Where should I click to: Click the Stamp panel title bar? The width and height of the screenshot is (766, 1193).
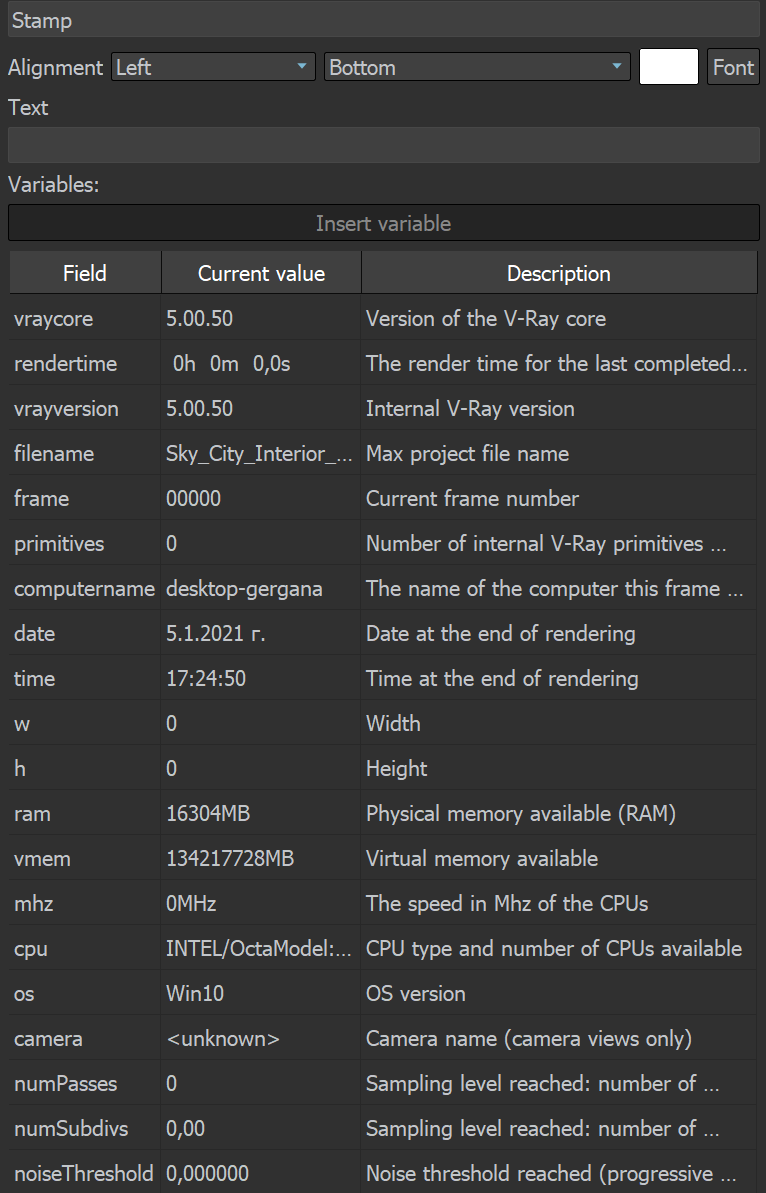(x=383, y=20)
